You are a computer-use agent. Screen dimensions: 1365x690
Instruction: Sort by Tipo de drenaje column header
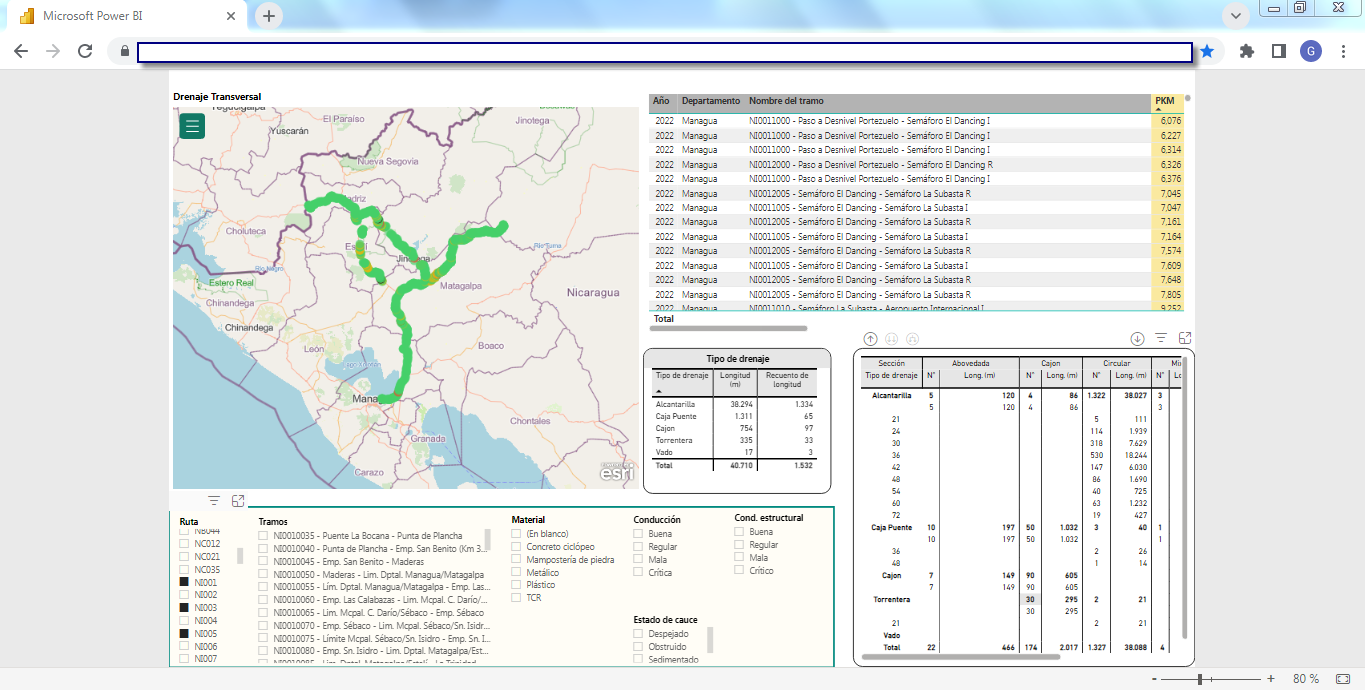pos(680,376)
